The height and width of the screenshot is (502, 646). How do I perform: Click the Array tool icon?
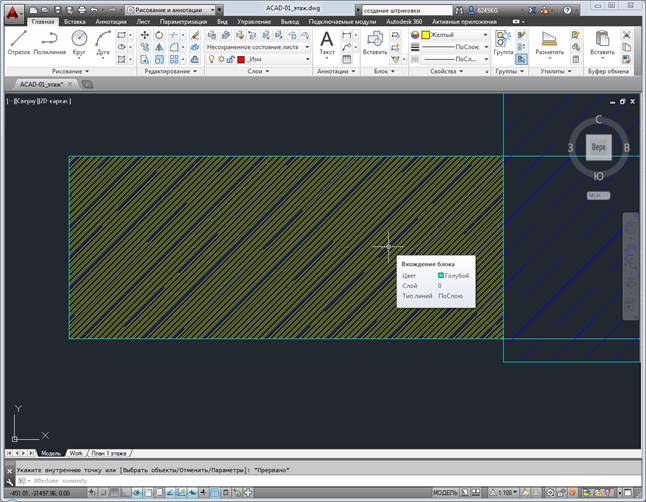(174, 59)
